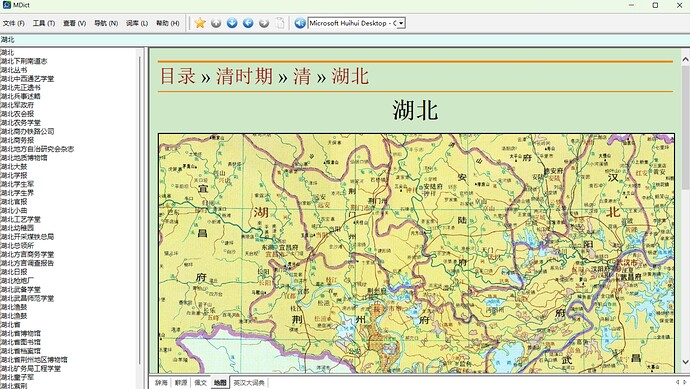Open the 词库 (L) menu

(x=137, y=23)
